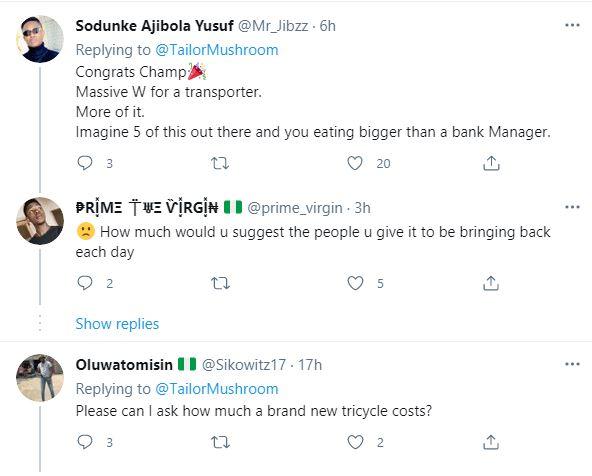Share the Mr_Jibzz tweet

click(491, 163)
